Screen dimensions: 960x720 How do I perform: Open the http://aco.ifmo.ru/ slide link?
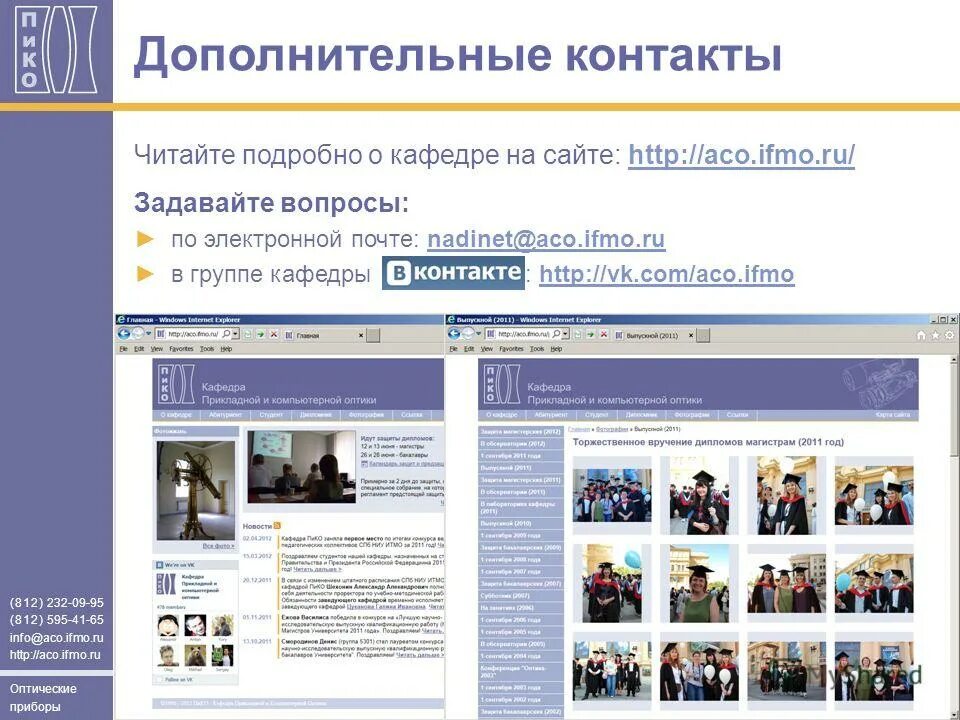coord(741,155)
